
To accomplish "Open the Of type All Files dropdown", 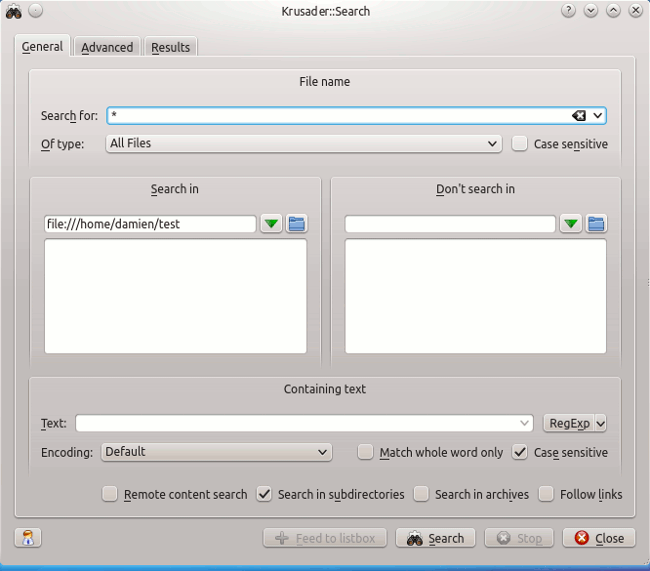I will (304, 143).
